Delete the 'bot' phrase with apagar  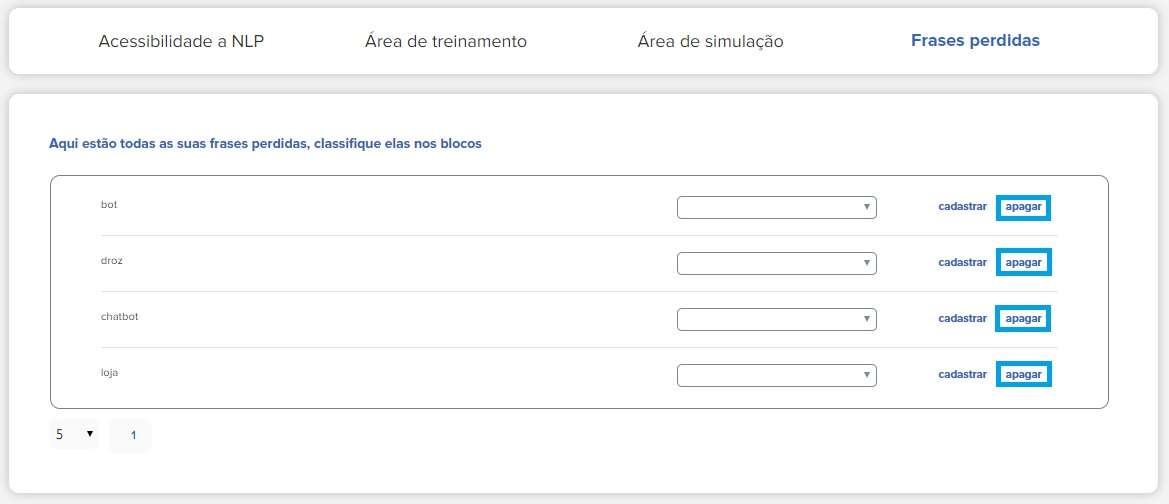point(1024,207)
